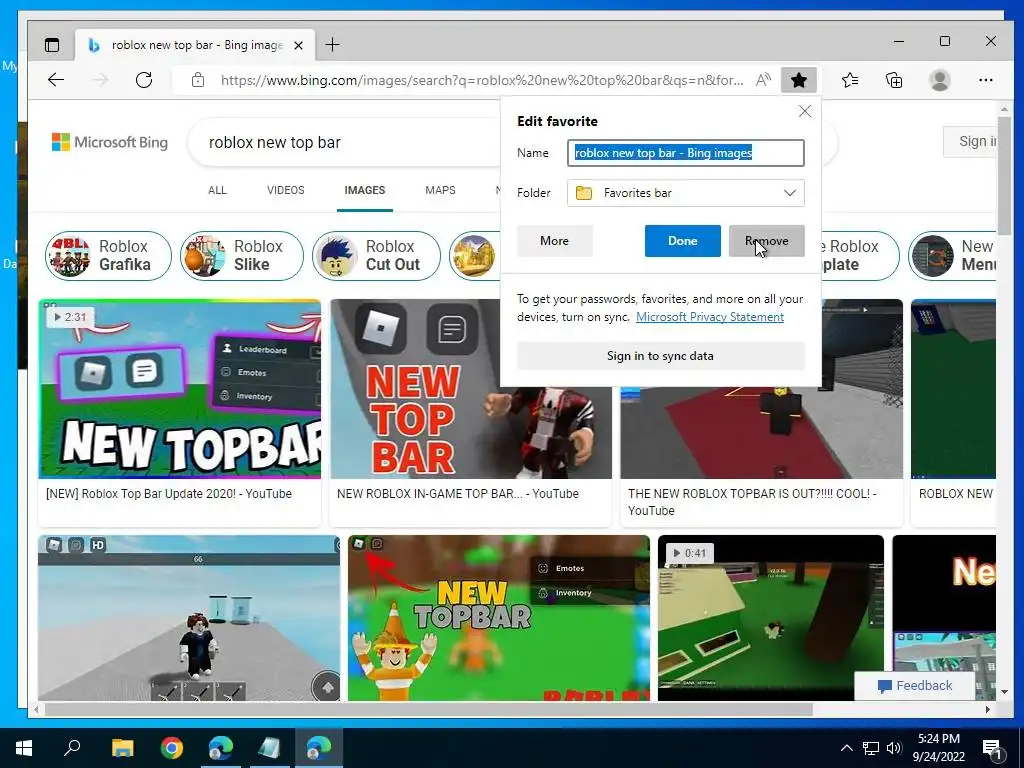This screenshot has width=1024, height=768.
Task: Open '[NEW] Roblox Top Bar Update 2020!' caption
Action: pyautogui.click(x=168, y=494)
